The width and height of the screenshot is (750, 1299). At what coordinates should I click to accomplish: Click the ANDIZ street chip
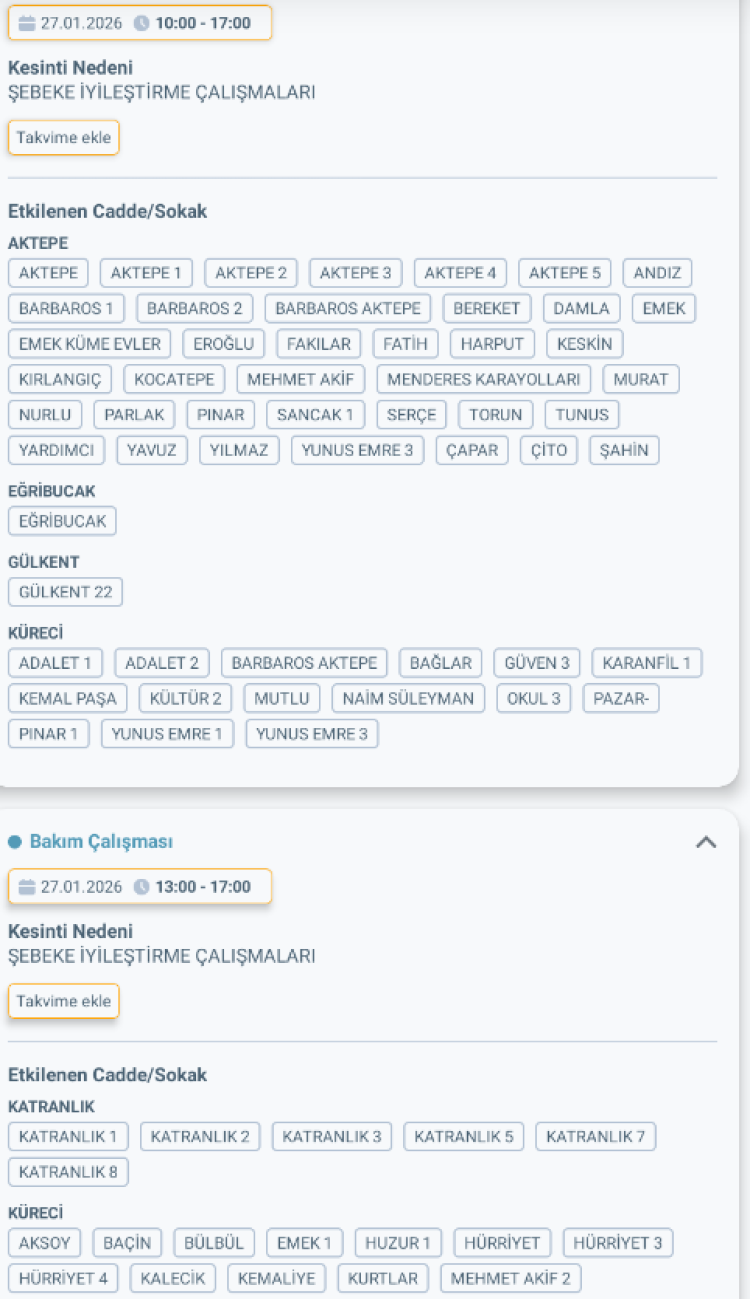coord(657,273)
